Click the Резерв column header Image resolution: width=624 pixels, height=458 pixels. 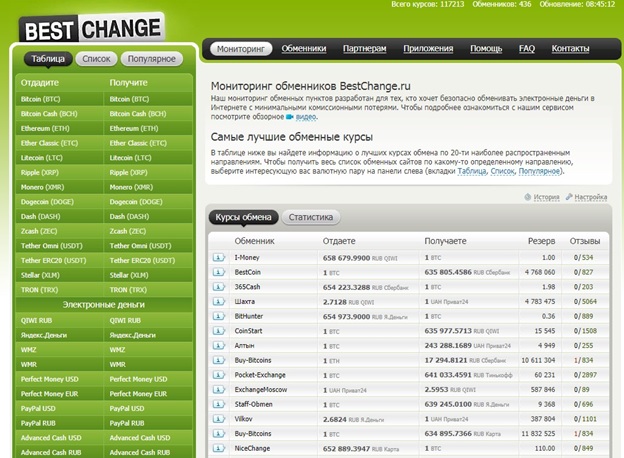click(x=541, y=241)
